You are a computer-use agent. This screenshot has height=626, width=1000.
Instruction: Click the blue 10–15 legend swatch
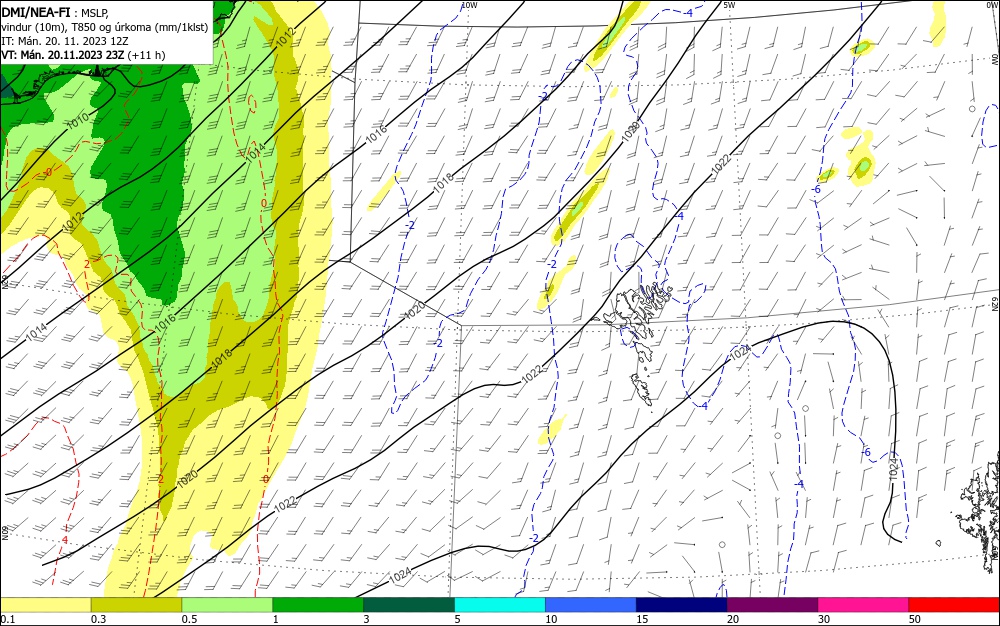pyautogui.click(x=591, y=605)
